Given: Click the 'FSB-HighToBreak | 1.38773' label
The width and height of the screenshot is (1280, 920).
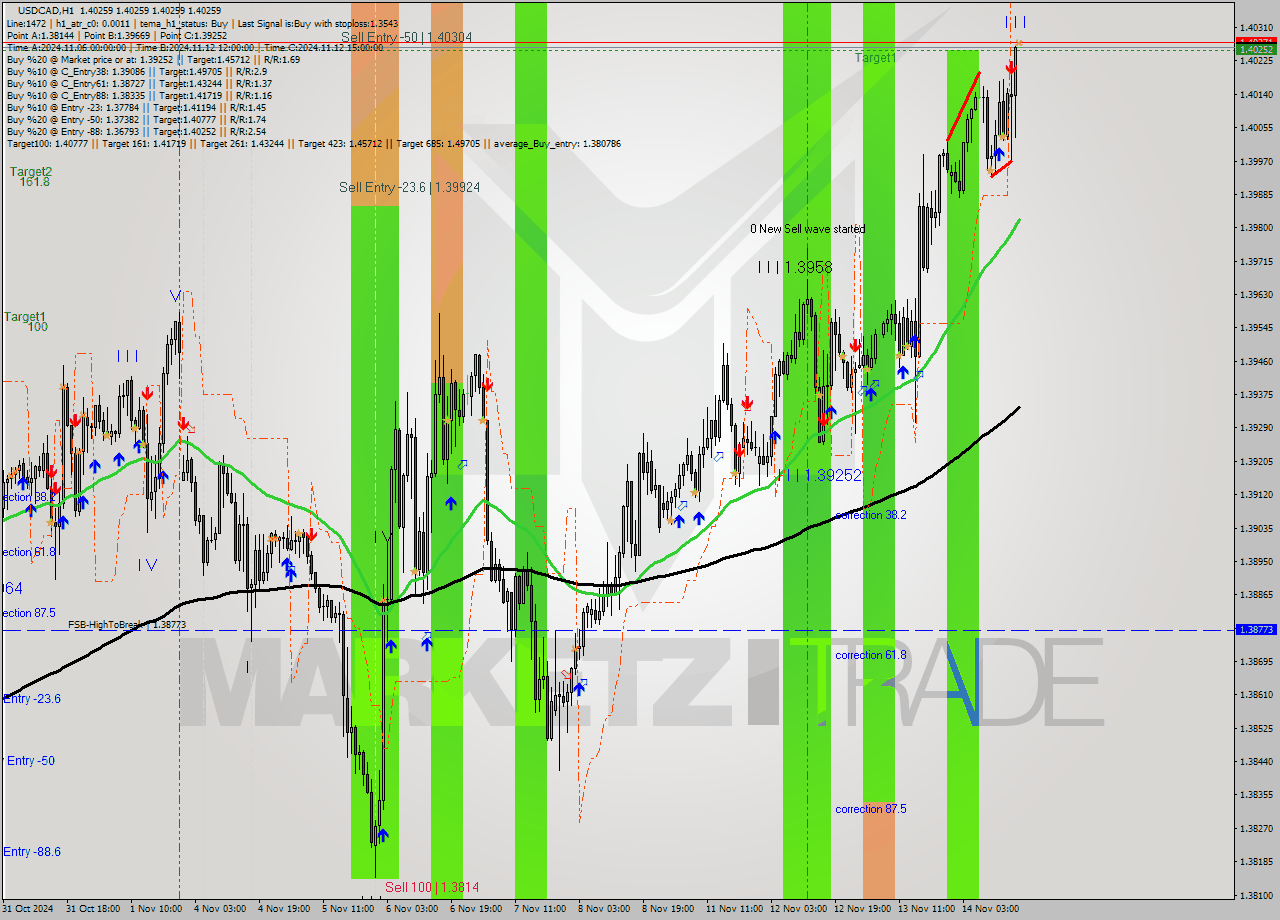Looking at the screenshot, I should (127, 624).
